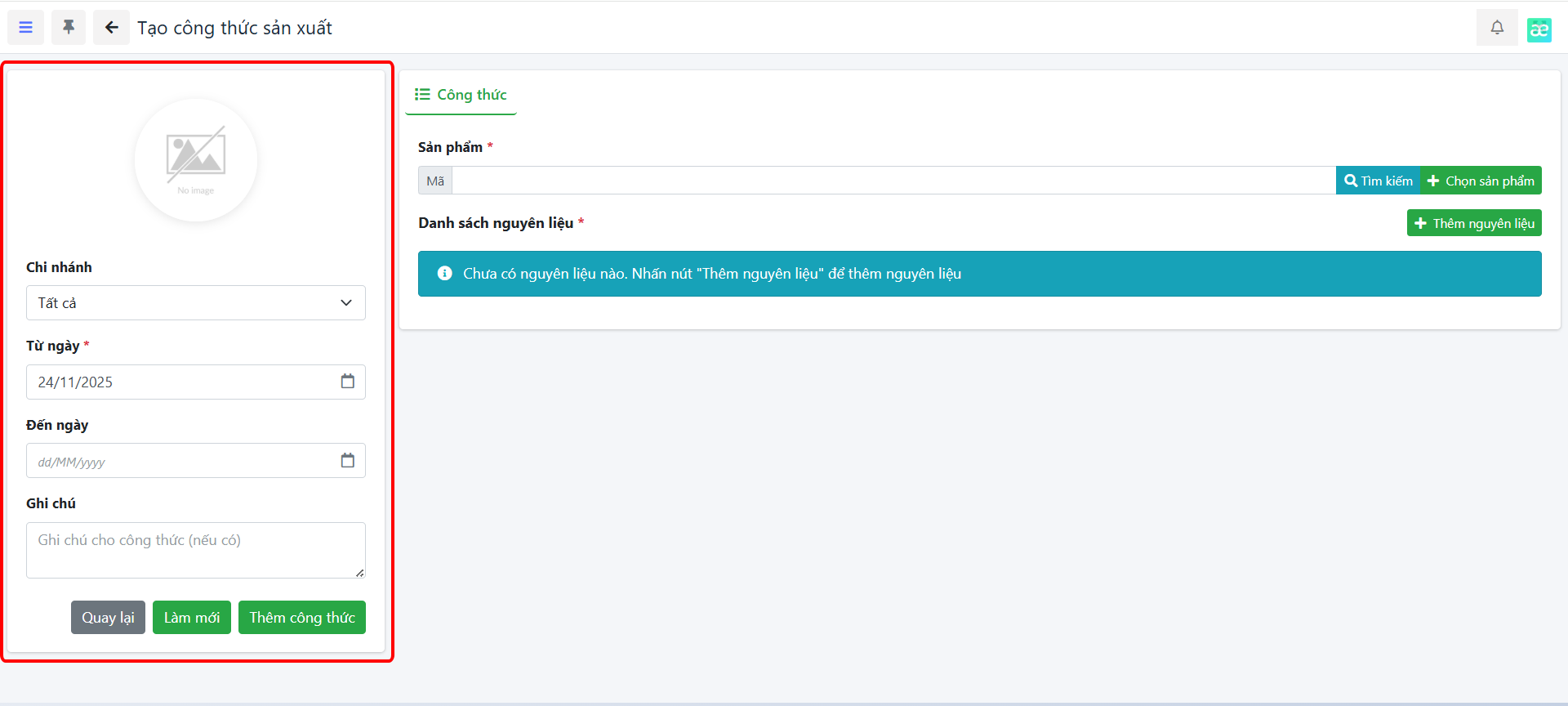Screen dimensions: 1568x706
Task: Switch to the Công thức tab
Action: (x=461, y=95)
